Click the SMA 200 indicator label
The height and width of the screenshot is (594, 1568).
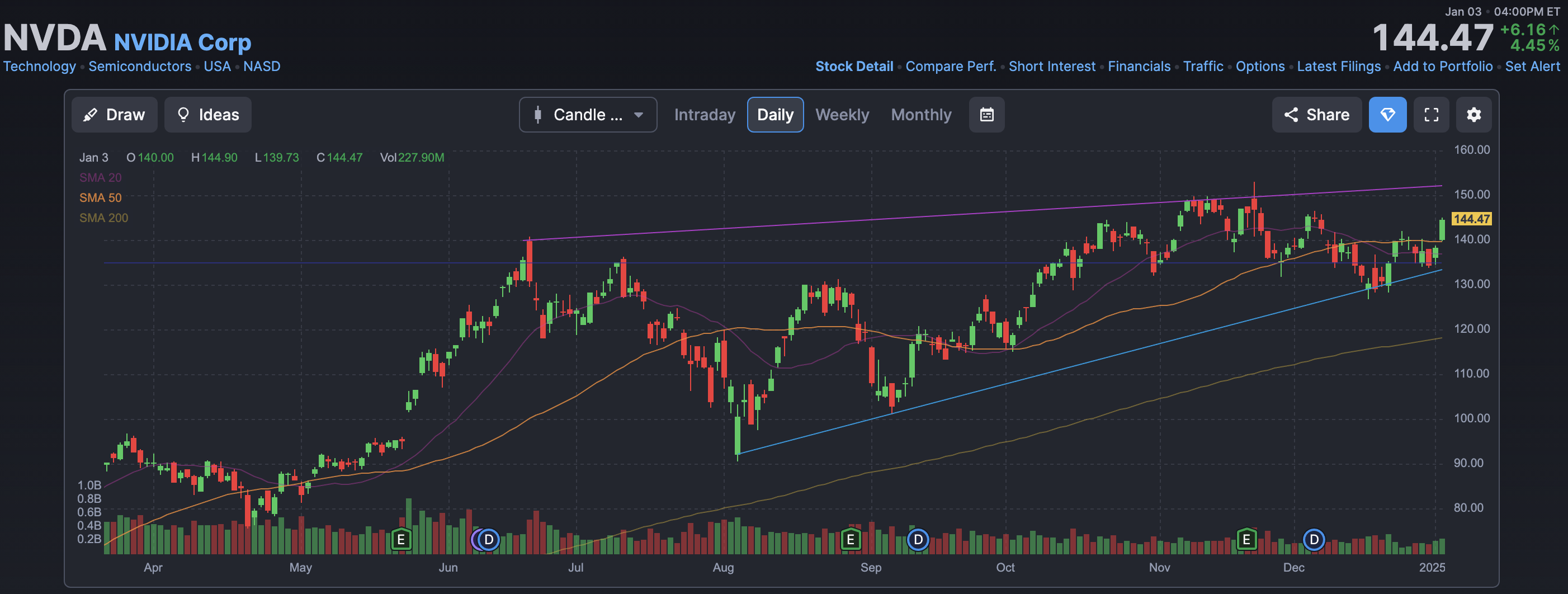point(103,218)
